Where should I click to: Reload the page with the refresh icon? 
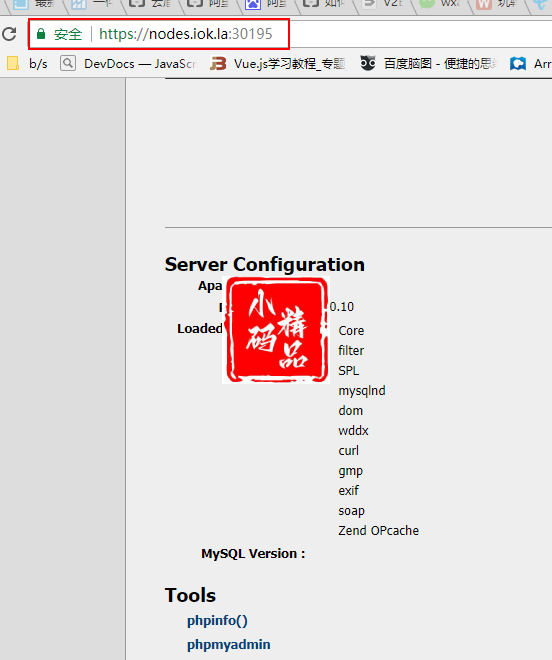(9, 34)
